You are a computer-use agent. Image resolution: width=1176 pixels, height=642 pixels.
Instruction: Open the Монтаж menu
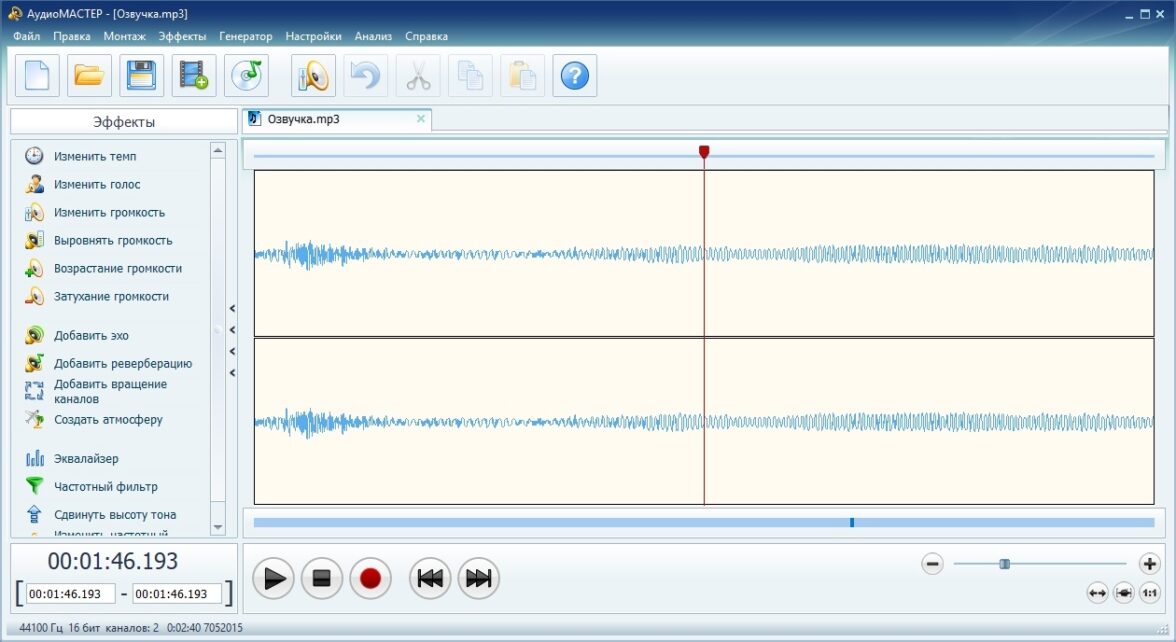tap(124, 36)
